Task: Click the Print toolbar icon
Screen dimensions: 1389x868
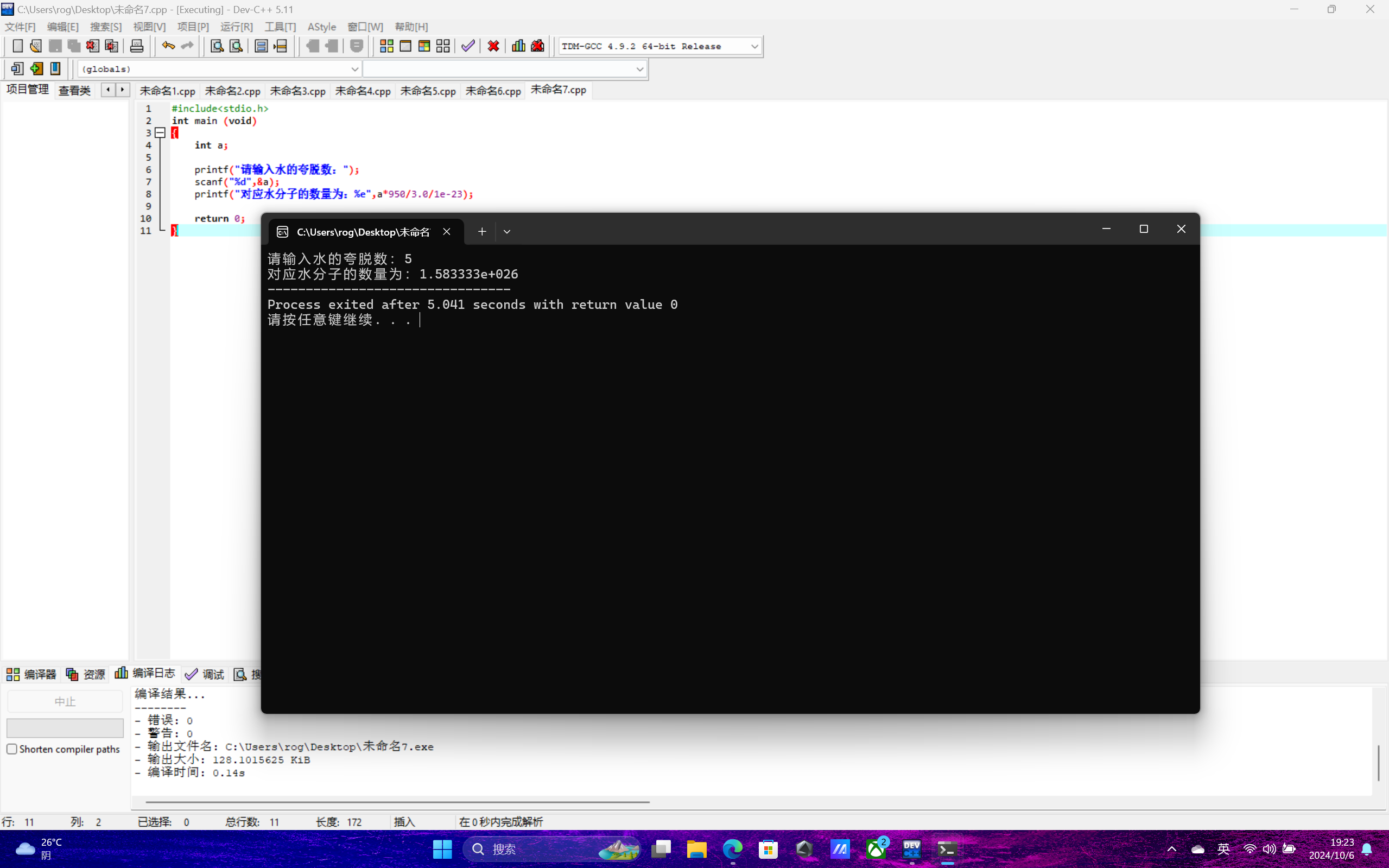Action: pos(137,46)
